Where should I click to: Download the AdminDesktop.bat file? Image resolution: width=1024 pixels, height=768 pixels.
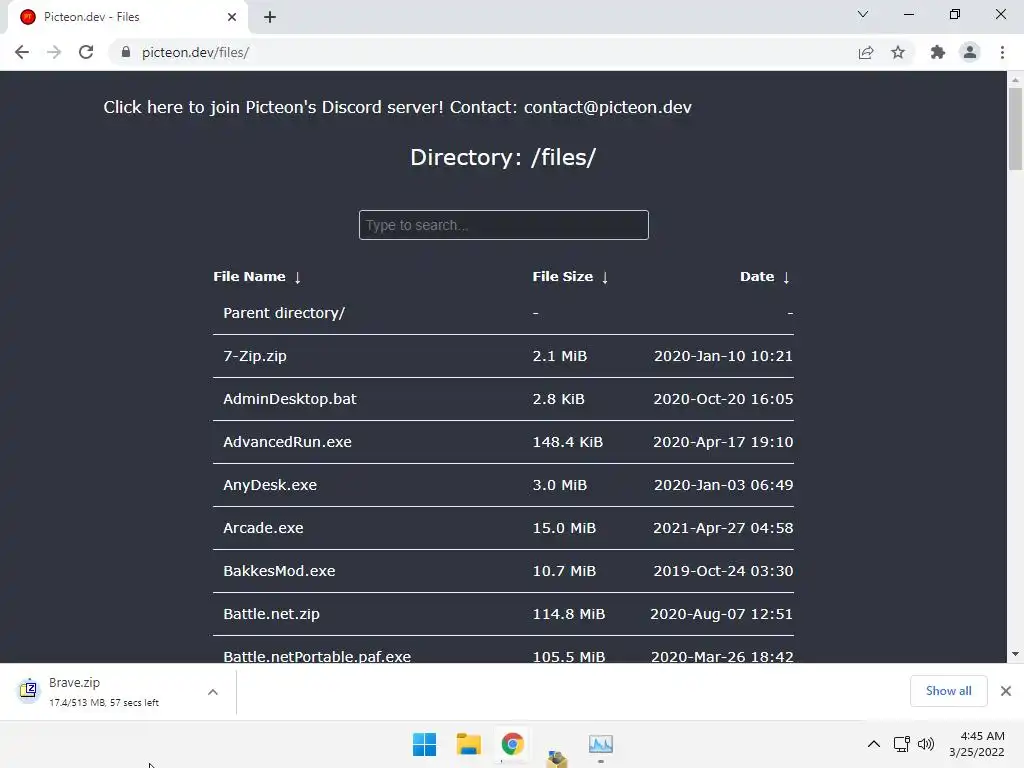point(290,399)
